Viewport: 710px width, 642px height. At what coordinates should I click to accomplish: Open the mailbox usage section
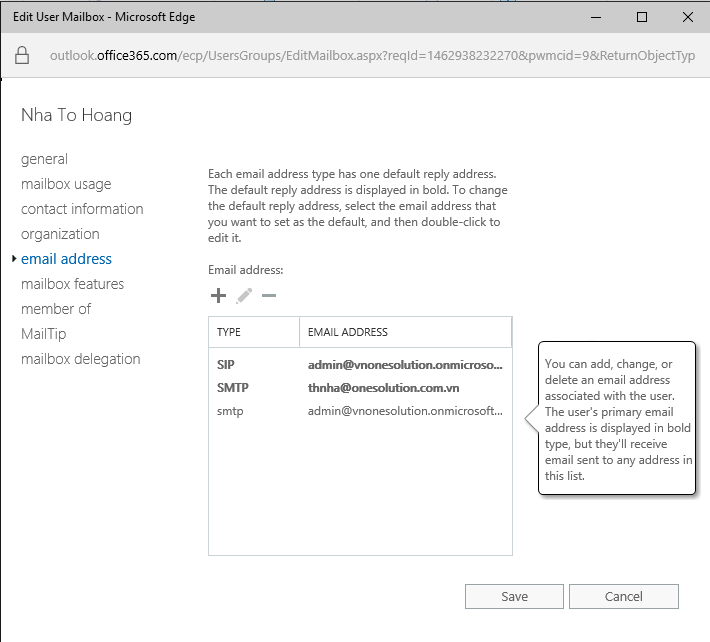(66, 184)
